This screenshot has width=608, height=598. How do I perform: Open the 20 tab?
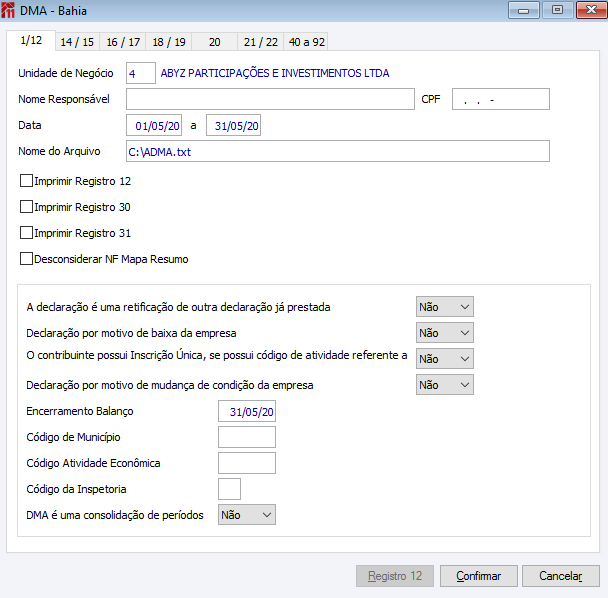214,42
